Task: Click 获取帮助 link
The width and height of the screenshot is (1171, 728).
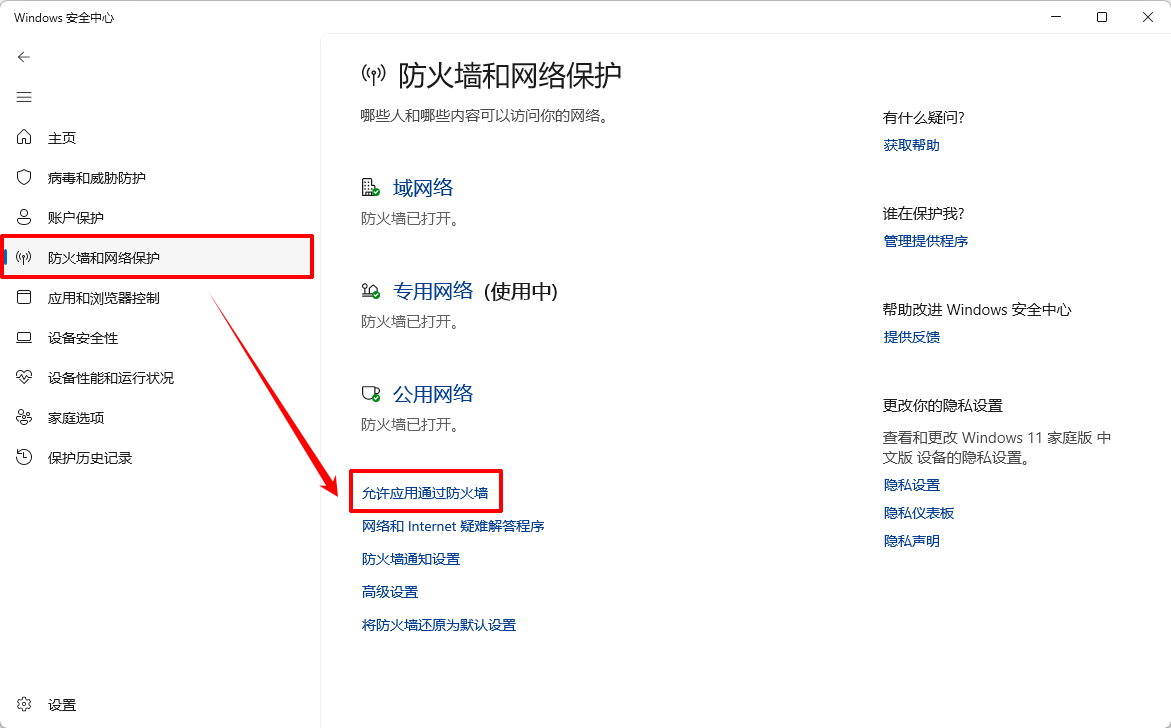Action: (x=911, y=145)
